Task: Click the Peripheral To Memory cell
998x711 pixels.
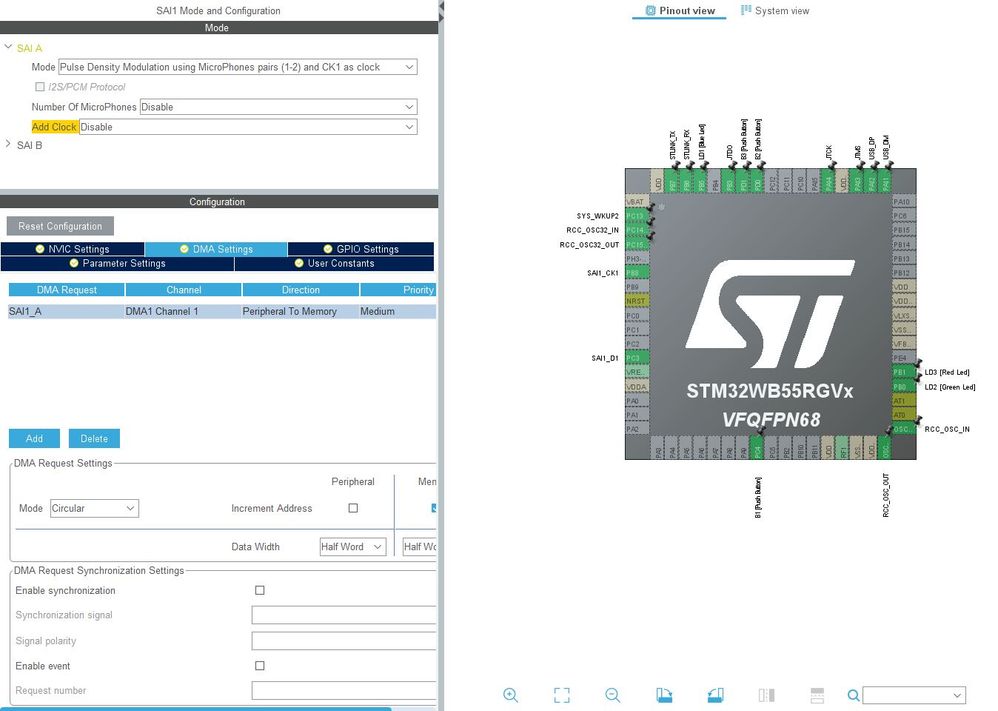Action: 300,311
